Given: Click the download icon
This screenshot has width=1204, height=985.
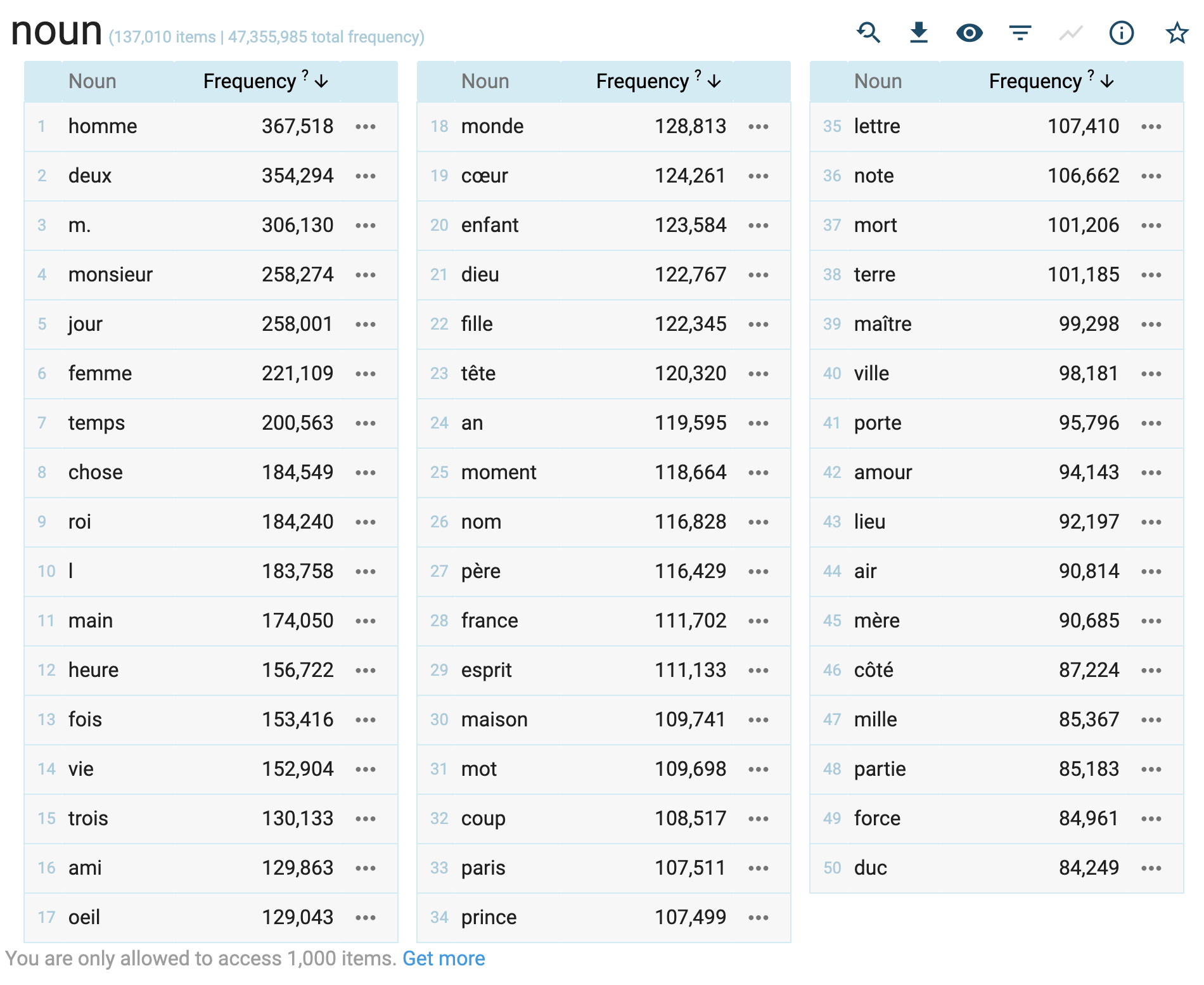Looking at the screenshot, I should click(919, 32).
